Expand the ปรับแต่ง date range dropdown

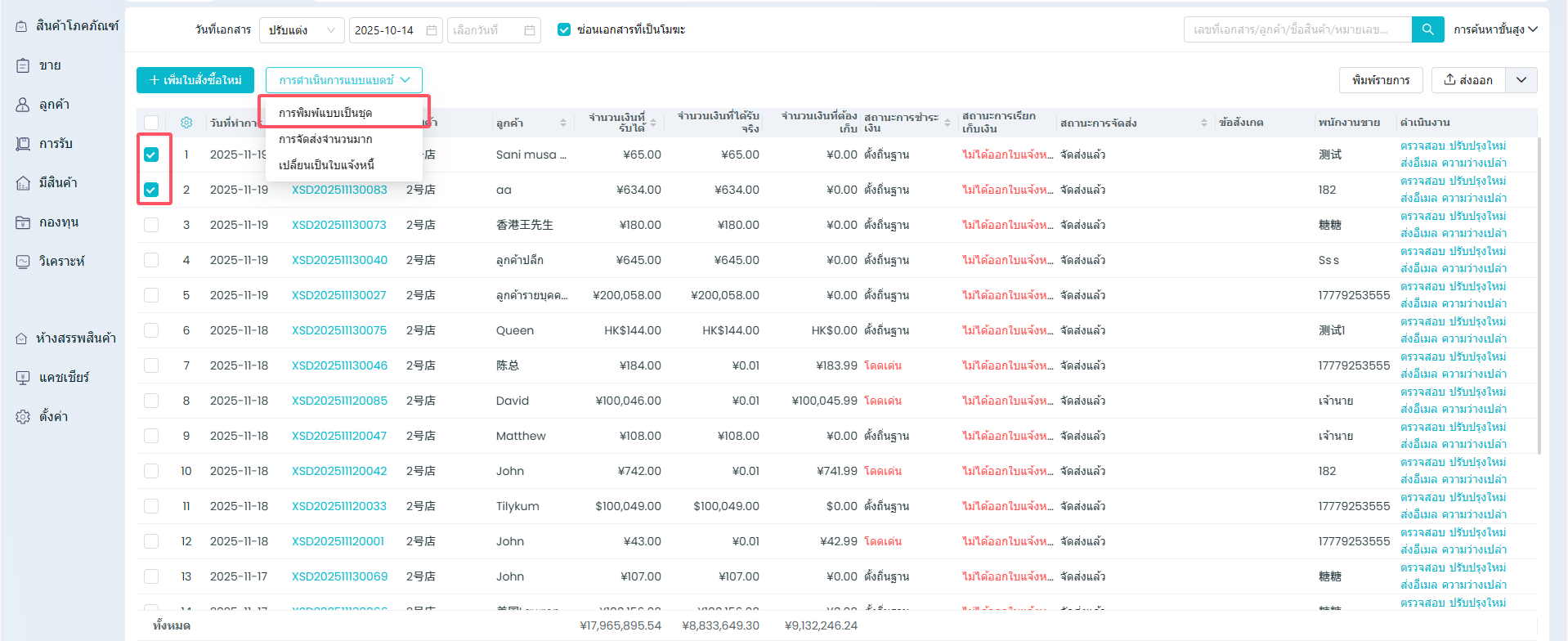coord(302,30)
